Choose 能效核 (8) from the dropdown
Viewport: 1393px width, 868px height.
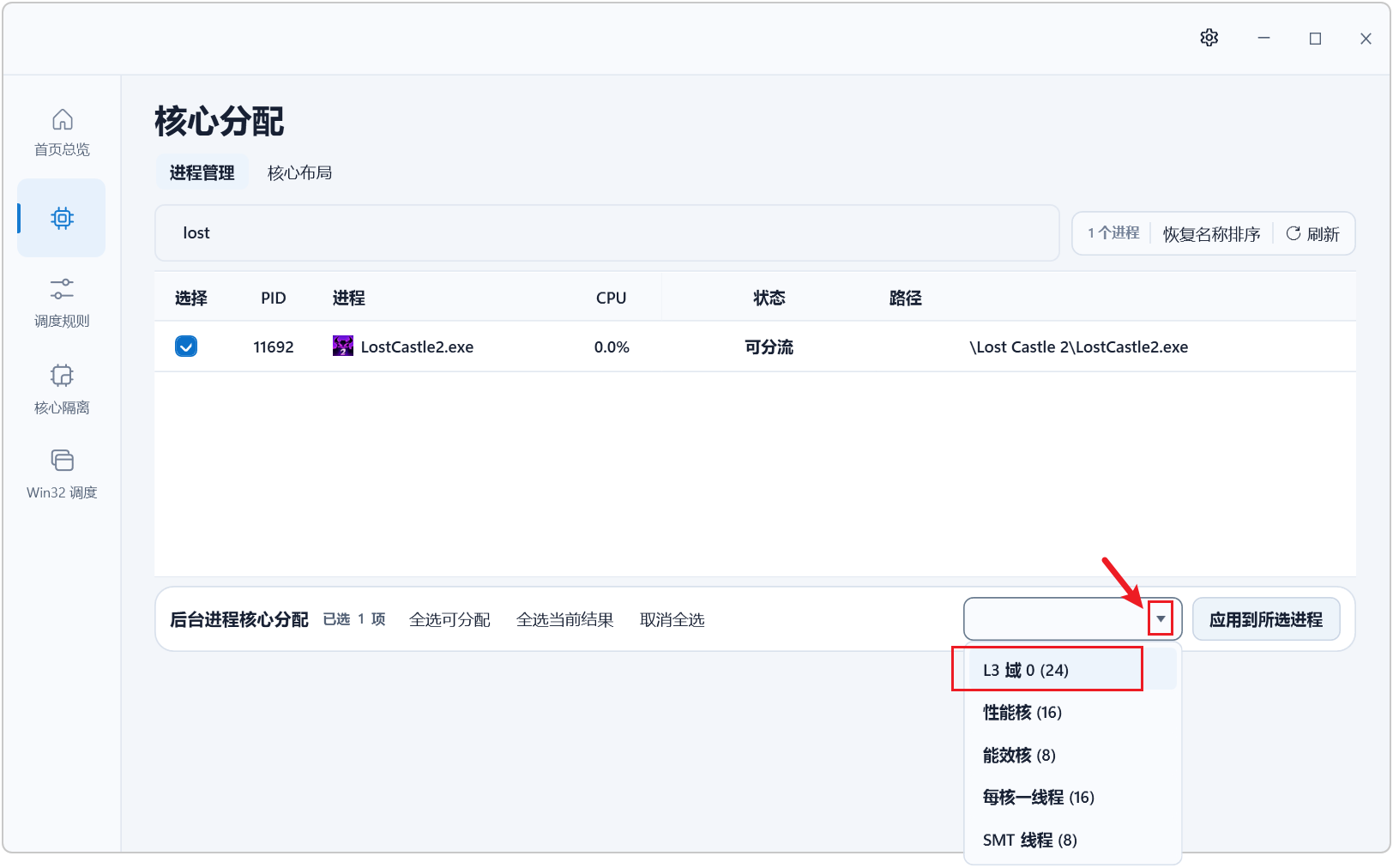coord(1072,755)
